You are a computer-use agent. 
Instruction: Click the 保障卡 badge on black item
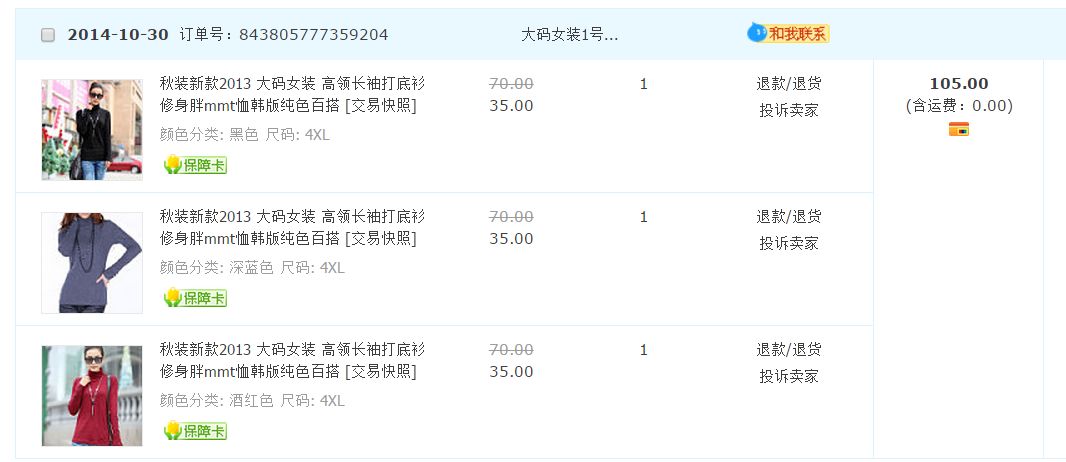click(196, 165)
